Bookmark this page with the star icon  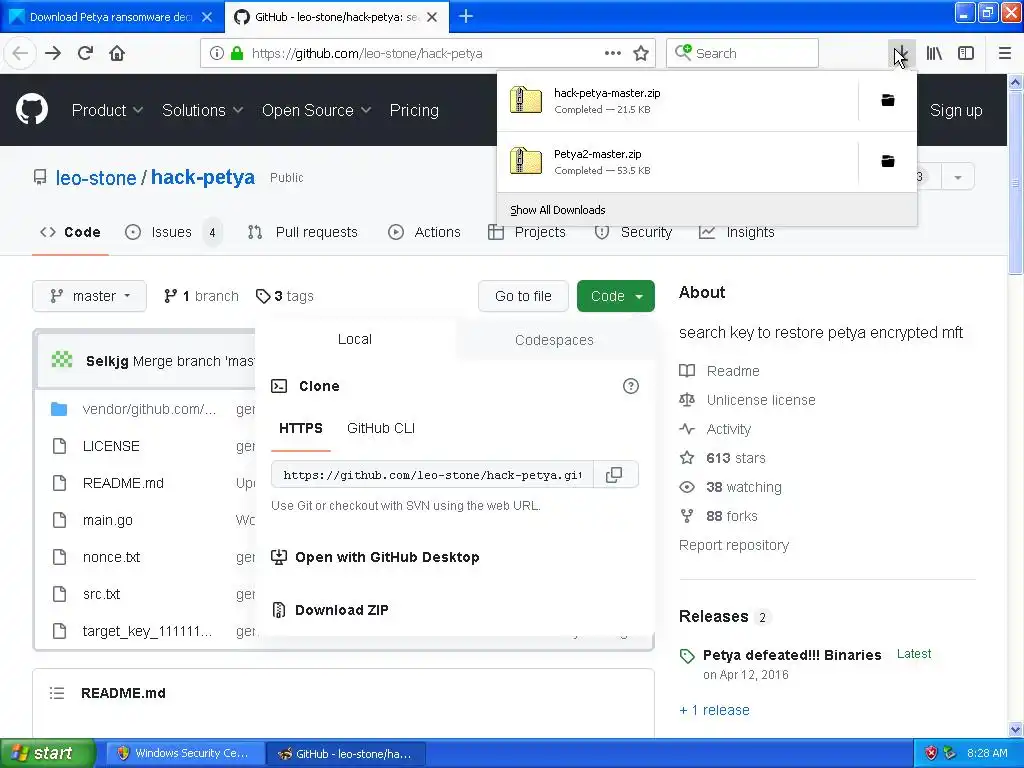tap(641, 53)
